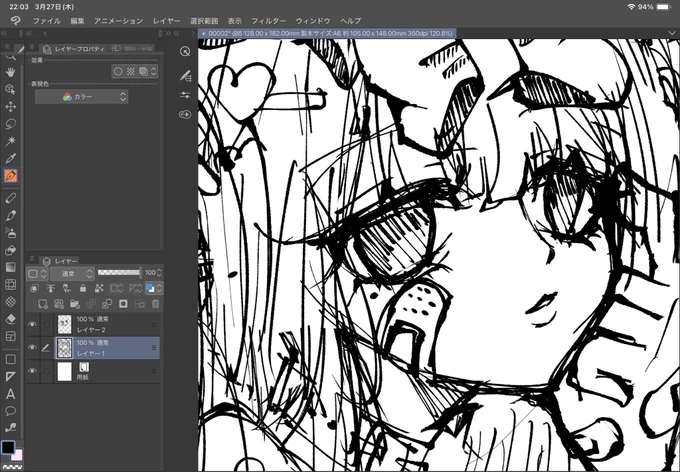Select the Eyedropper tool
The width and height of the screenshot is (680, 472).
(10, 158)
